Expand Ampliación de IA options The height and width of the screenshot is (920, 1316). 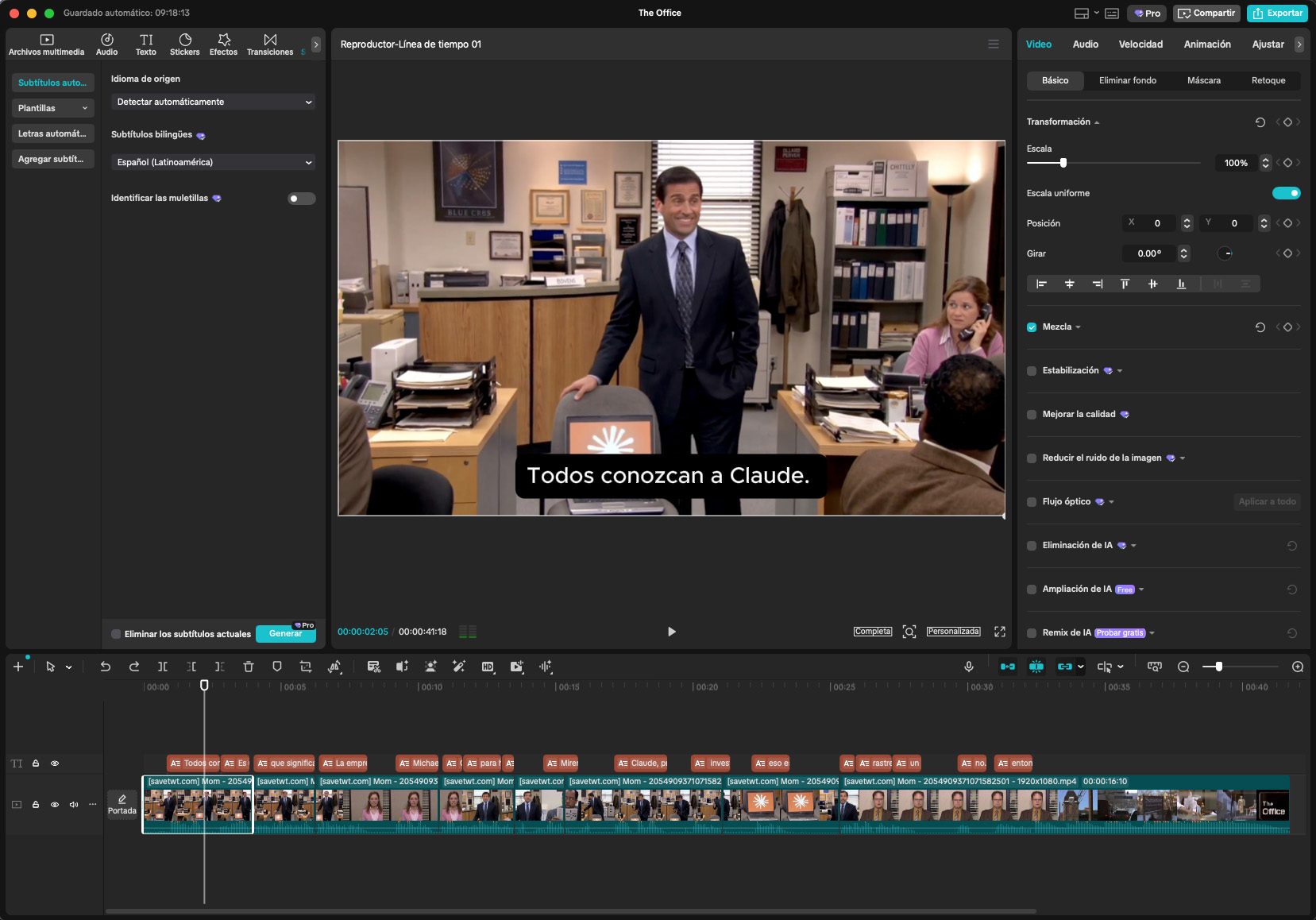coord(1141,589)
